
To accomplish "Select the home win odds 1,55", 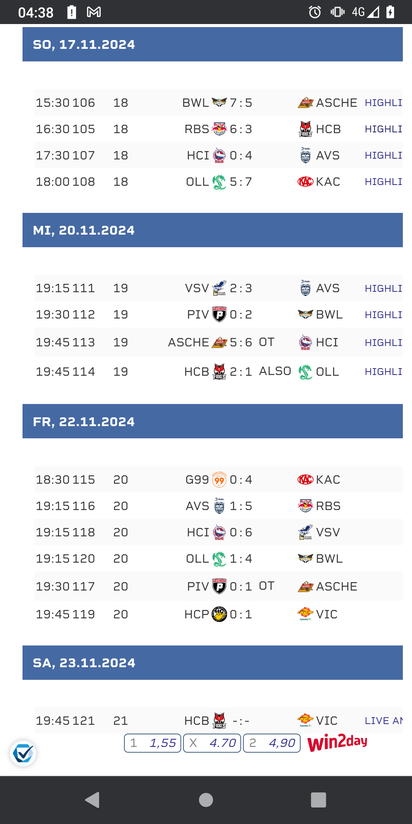I will tap(152, 743).
